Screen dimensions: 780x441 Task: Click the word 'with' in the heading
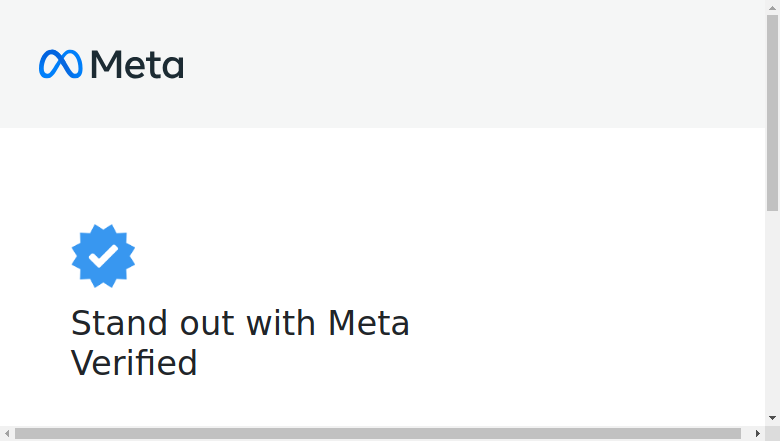[x=281, y=323]
